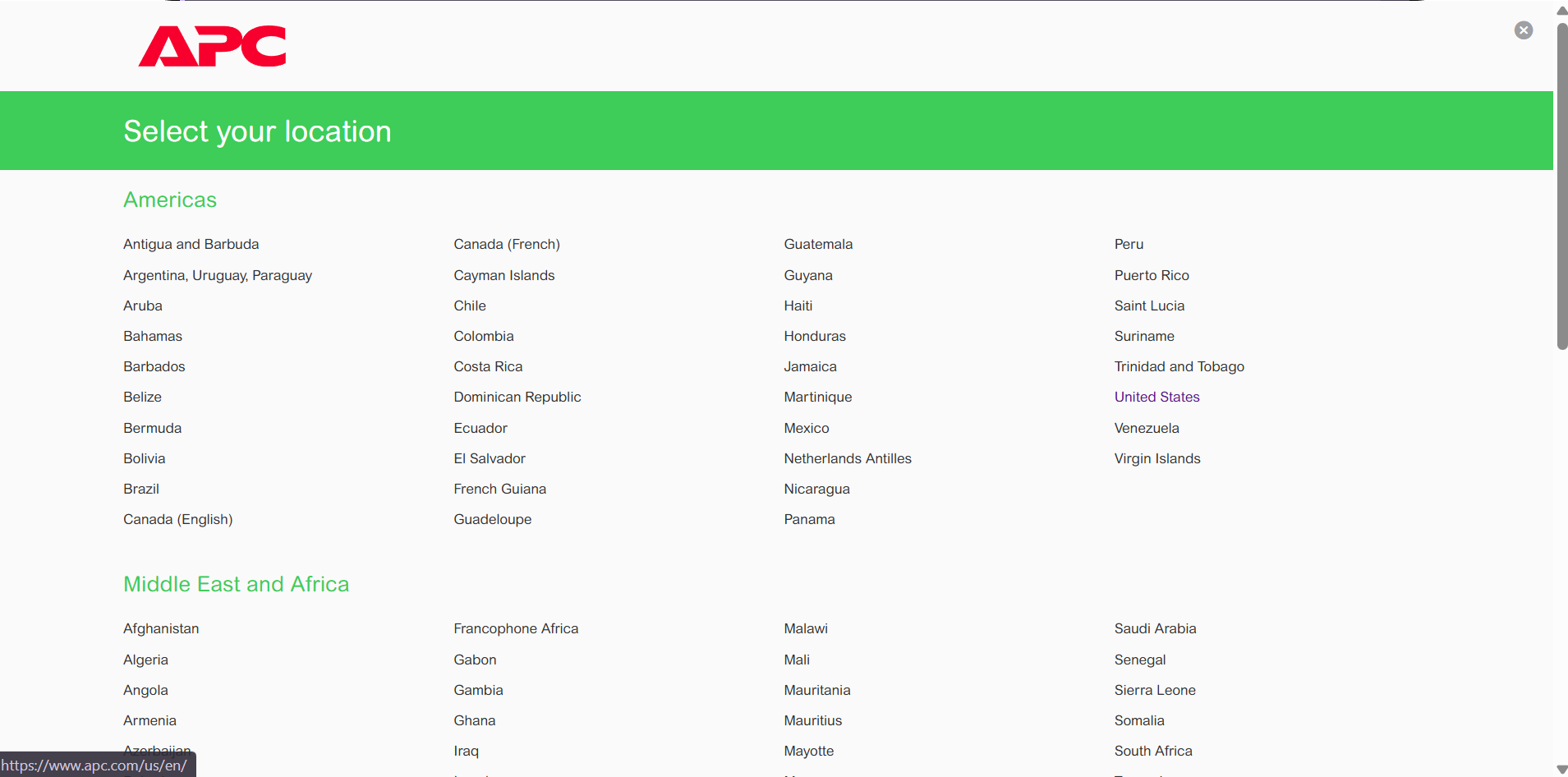
Task: Choose Gabon
Action: click(475, 660)
